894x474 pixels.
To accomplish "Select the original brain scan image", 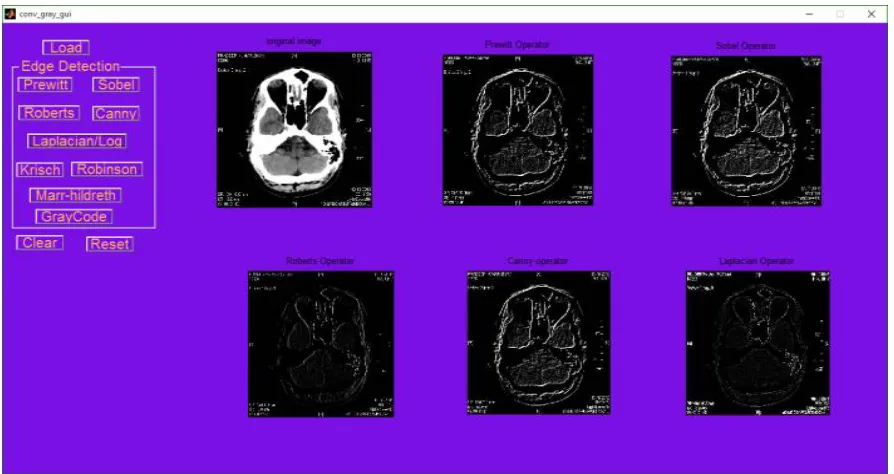I will pyautogui.click(x=294, y=129).
